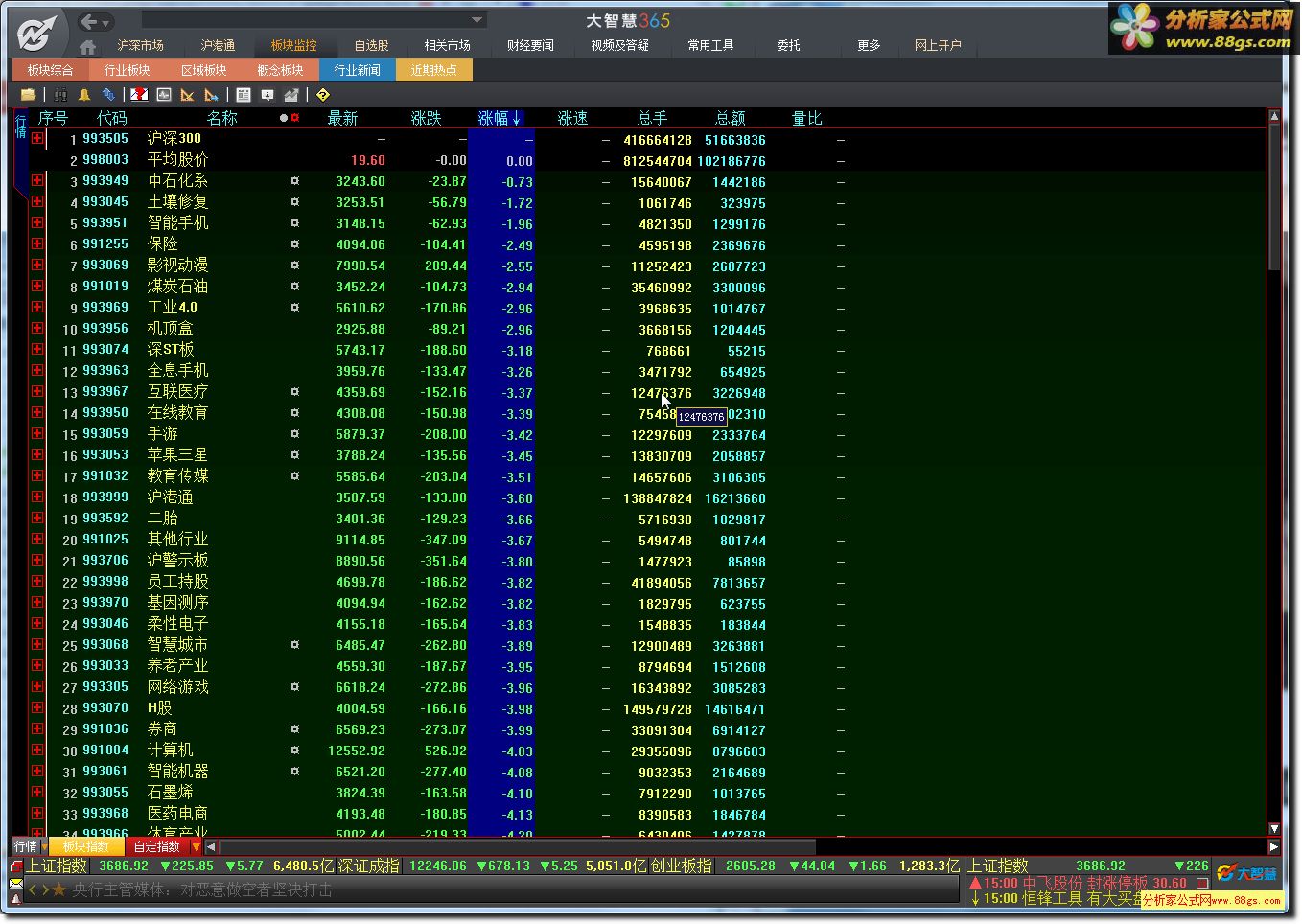Image resolution: width=1302 pixels, height=924 pixels.
Task: Open the folder icon in toolbar
Action: pyautogui.click(x=28, y=94)
